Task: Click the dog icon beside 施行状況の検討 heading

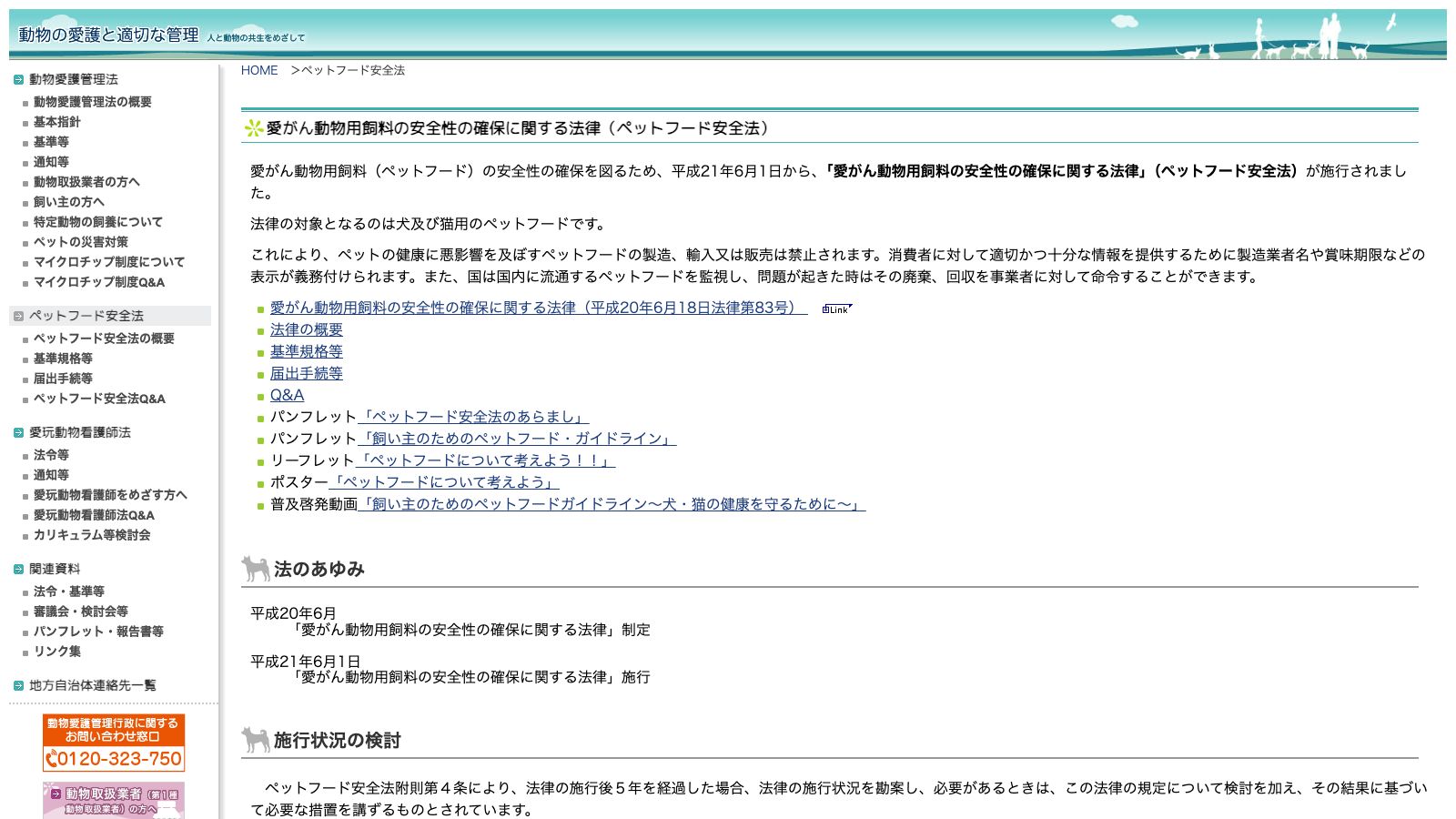Action: (x=256, y=740)
